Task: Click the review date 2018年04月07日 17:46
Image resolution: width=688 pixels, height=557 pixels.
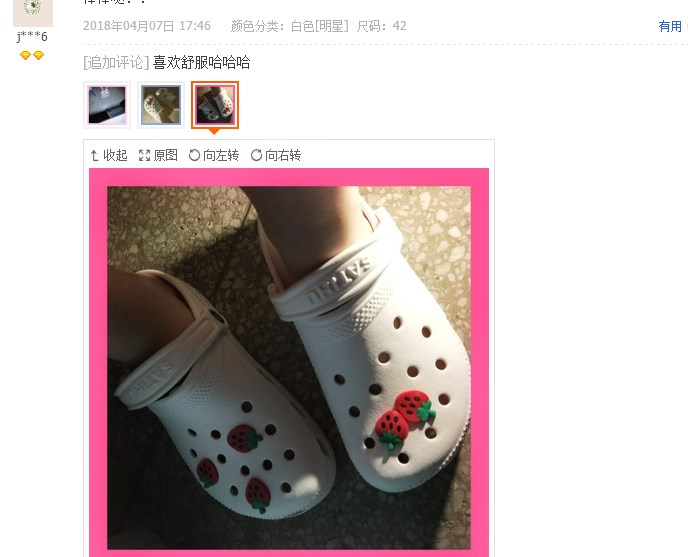Action: 147,26
